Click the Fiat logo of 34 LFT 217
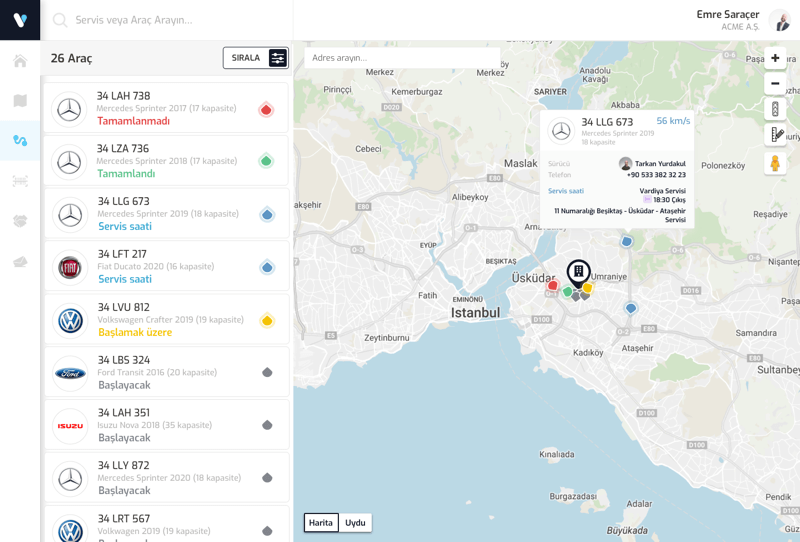Screen dimensions: 800x542 70,267
